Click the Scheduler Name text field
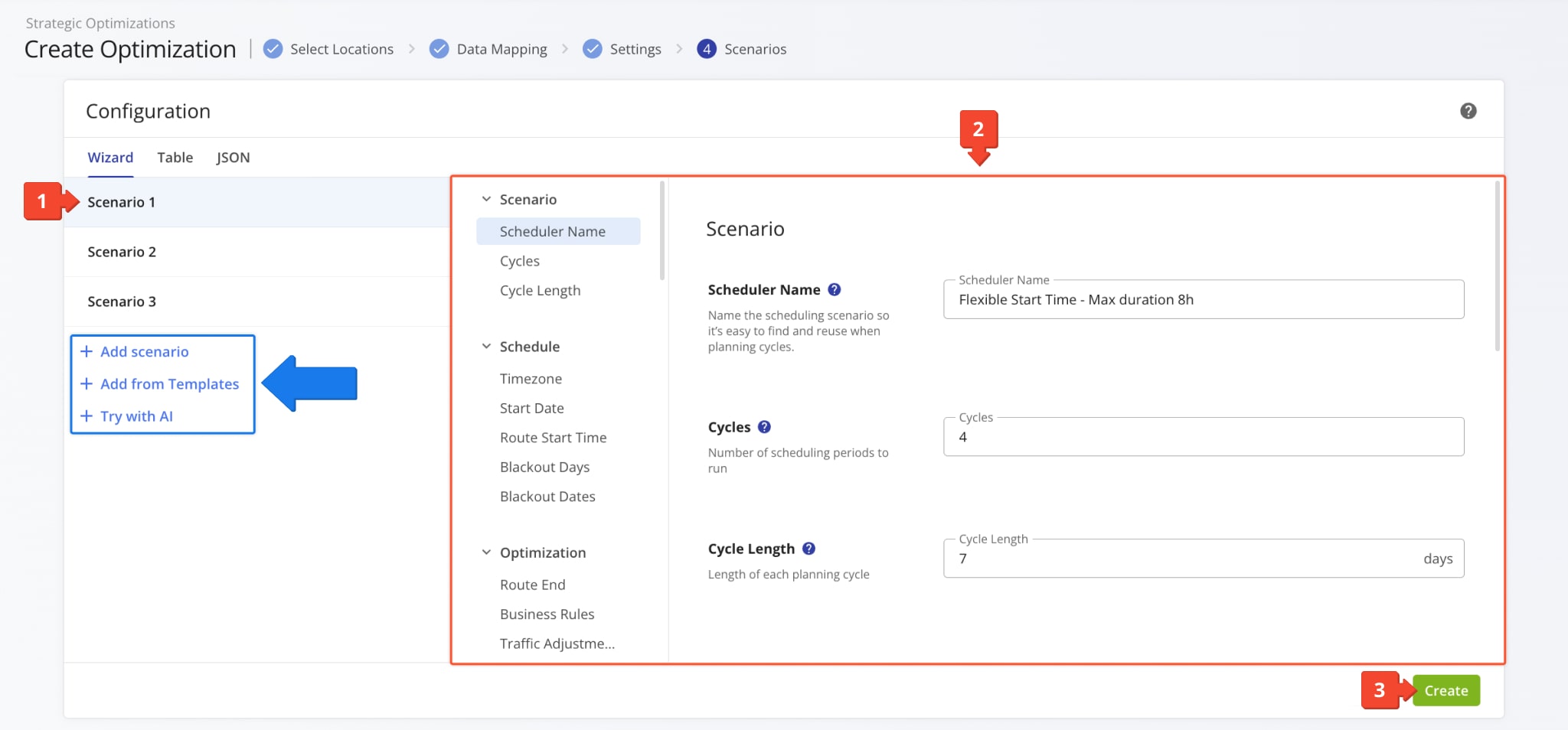This screenshot has width=1568, height=730. (x=1203, y=300)
